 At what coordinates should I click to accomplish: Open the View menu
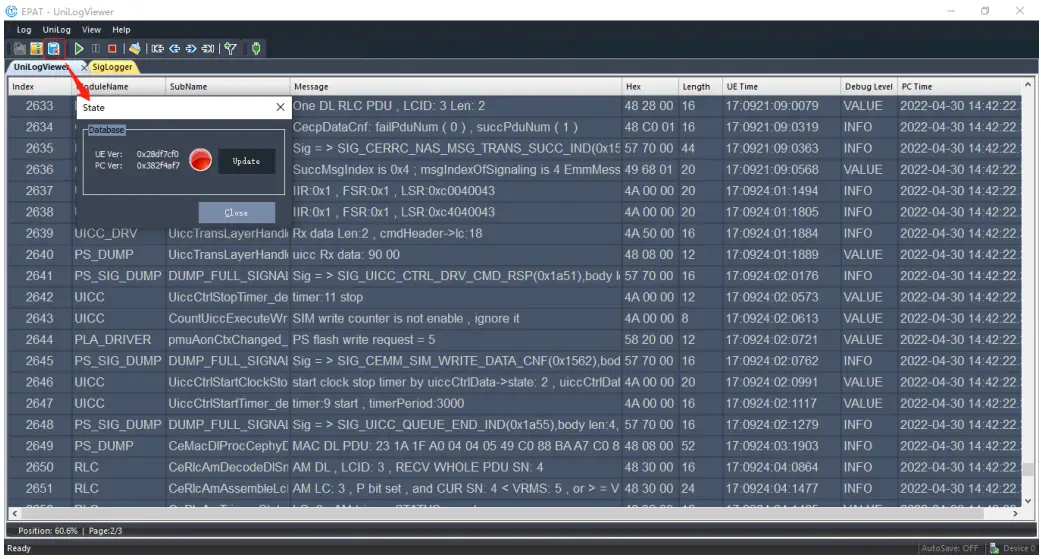click(91, 30)
